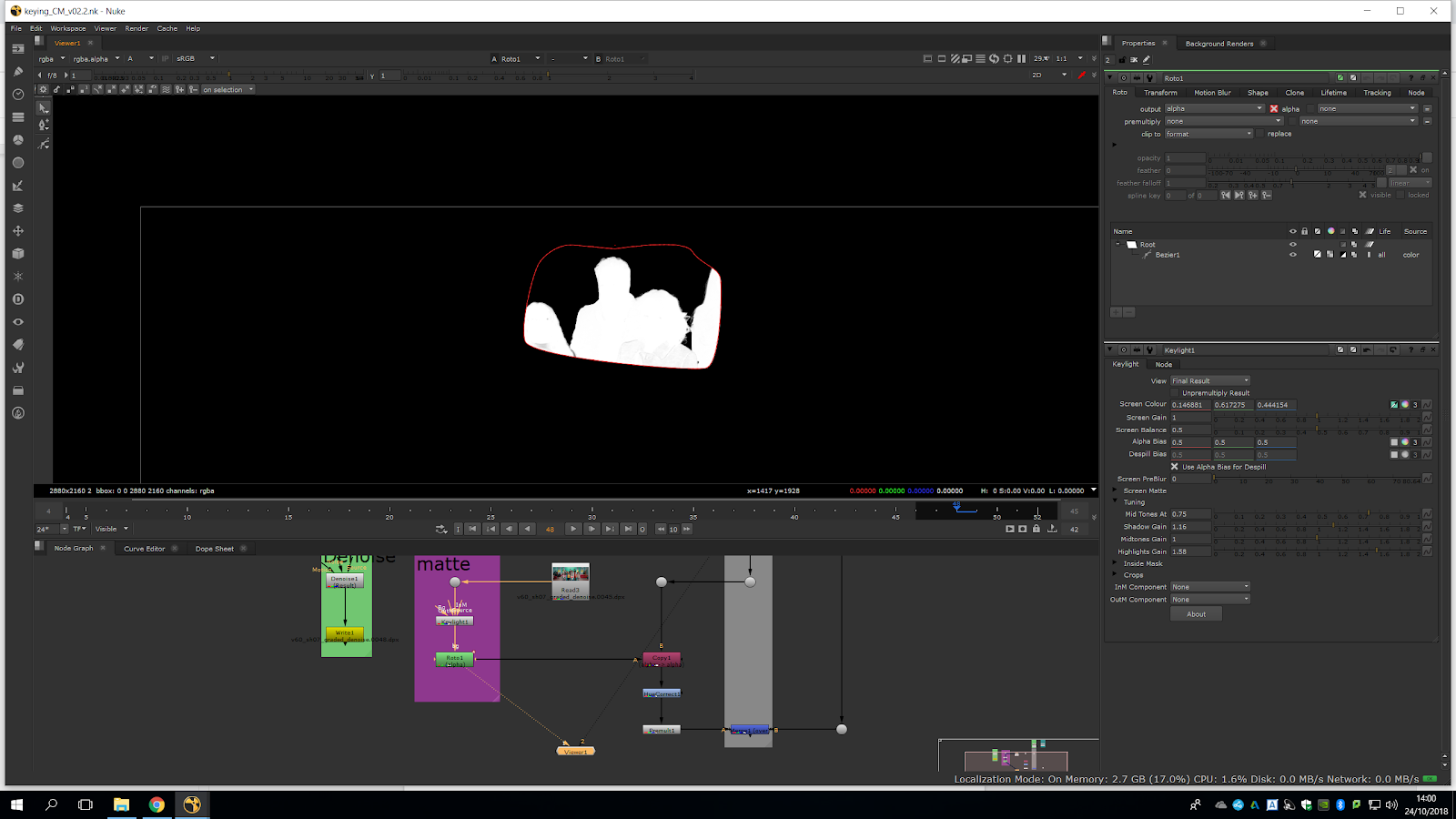This screenshot has width=1456, height=819.
Task: Open the Keylight View dropdown
Action: (1210, 381)
